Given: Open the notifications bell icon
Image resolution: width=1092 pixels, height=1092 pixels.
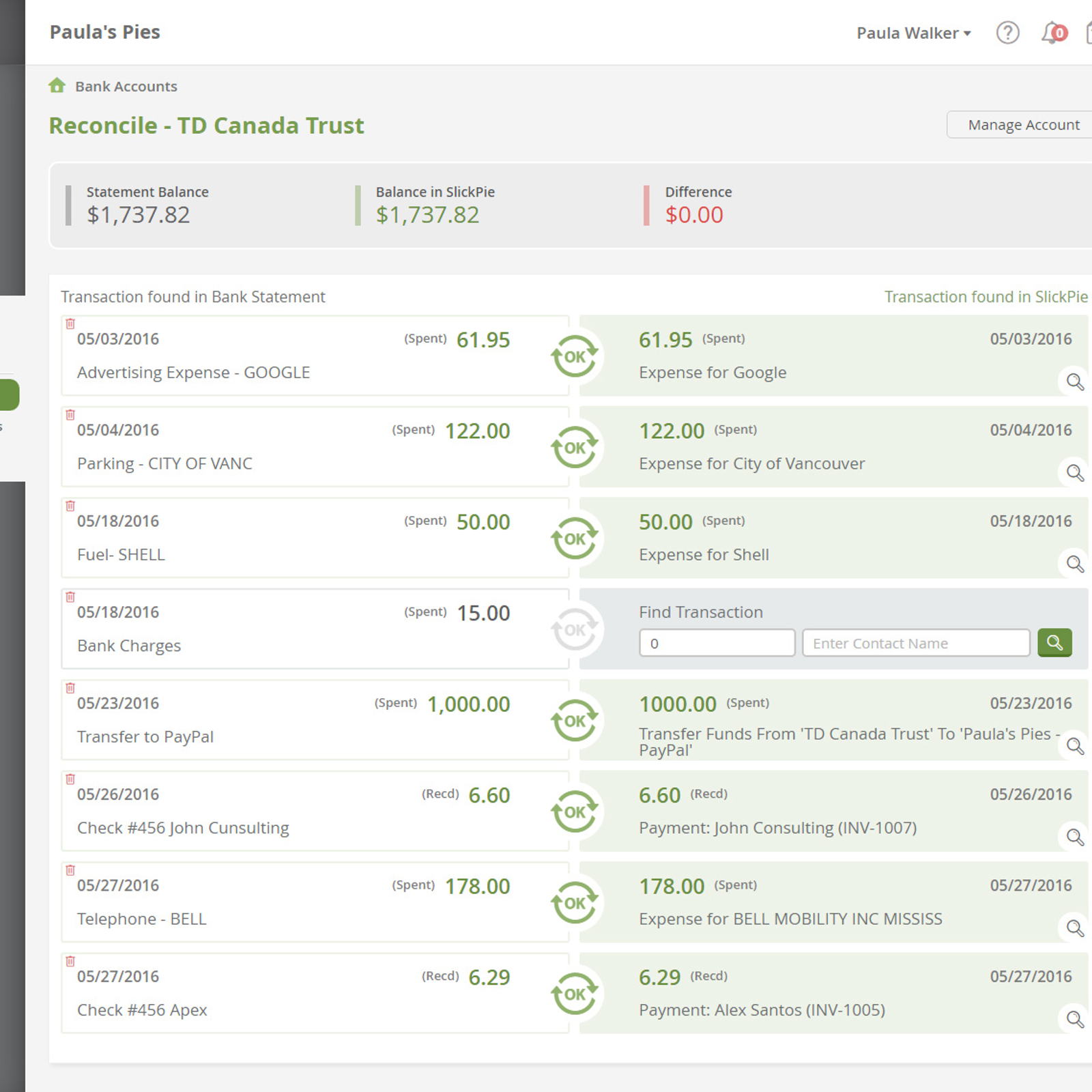Looking at the screenshot, I should point(1053,33).
